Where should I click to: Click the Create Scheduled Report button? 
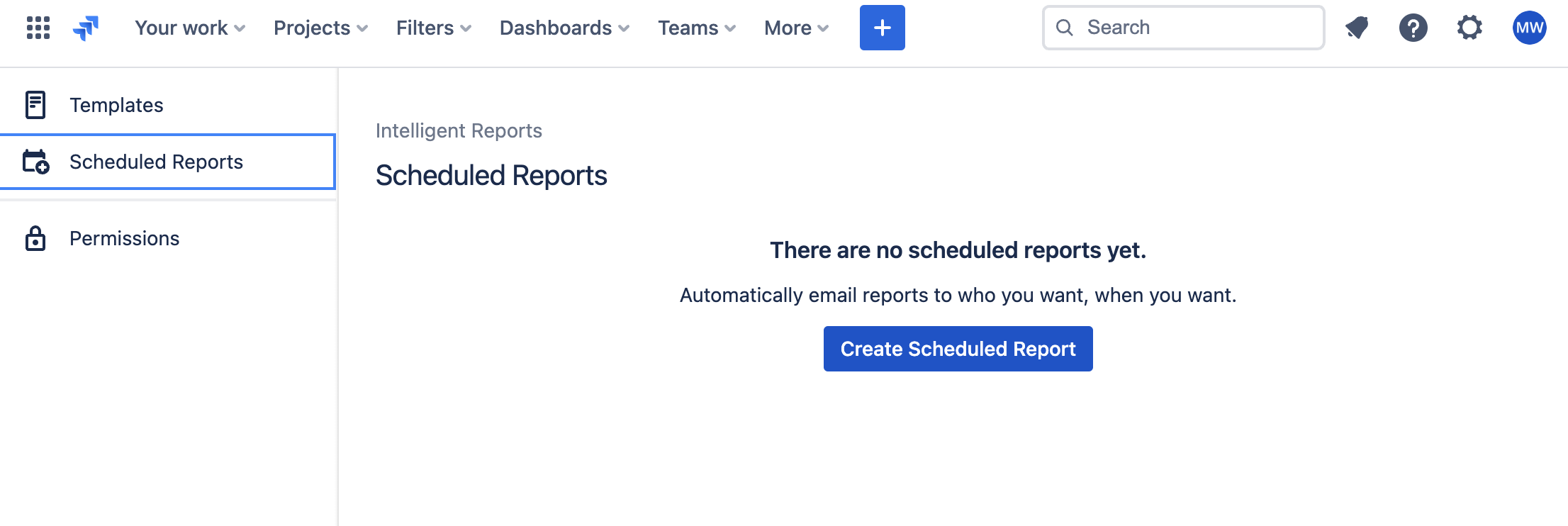pos(958,348)
